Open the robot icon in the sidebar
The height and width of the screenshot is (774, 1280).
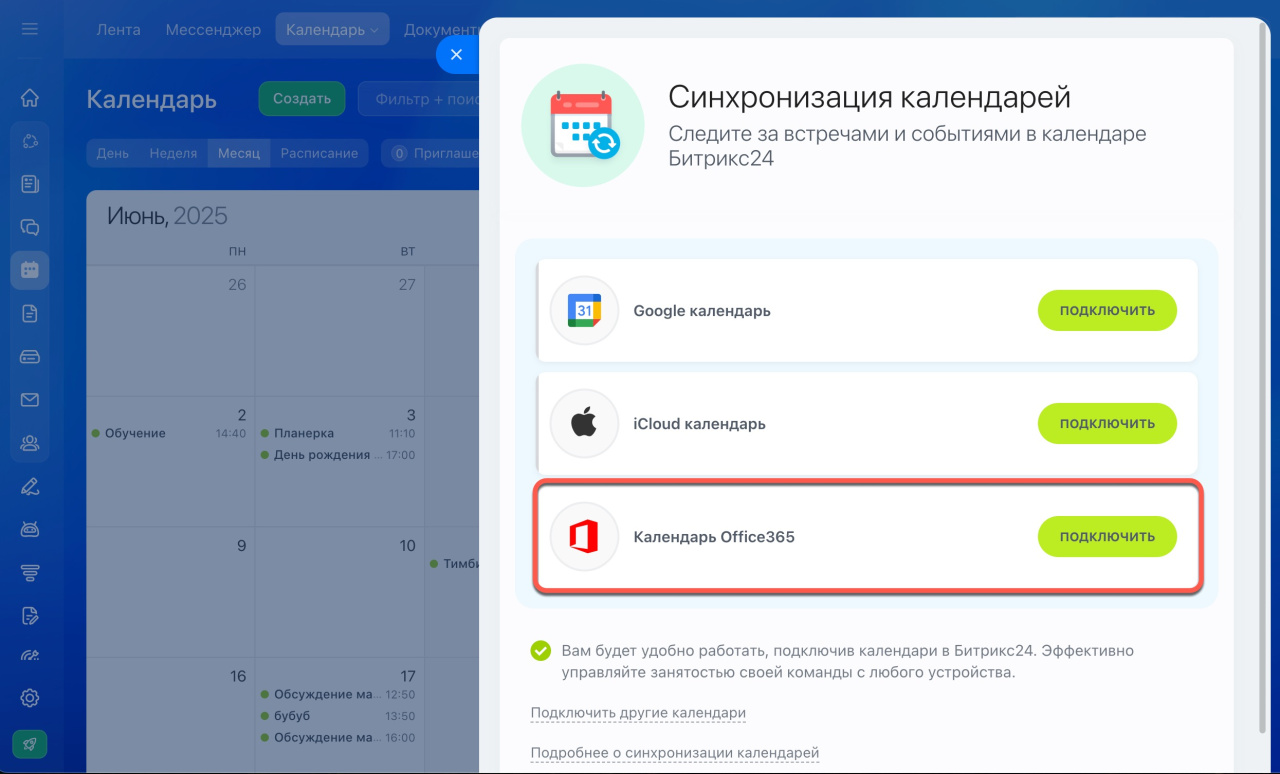pyautogui.click(x=30, y=529)
